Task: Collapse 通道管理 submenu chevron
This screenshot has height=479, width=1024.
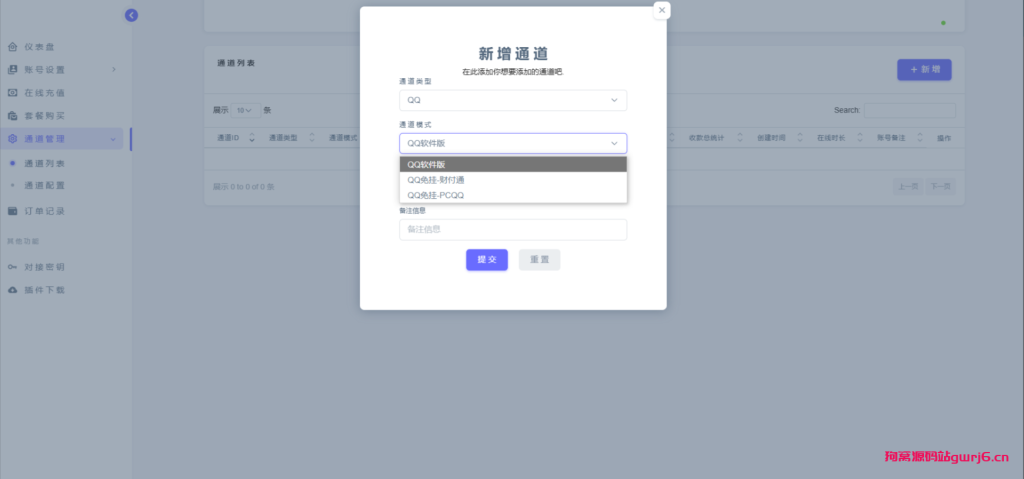Action: (113, 139)
